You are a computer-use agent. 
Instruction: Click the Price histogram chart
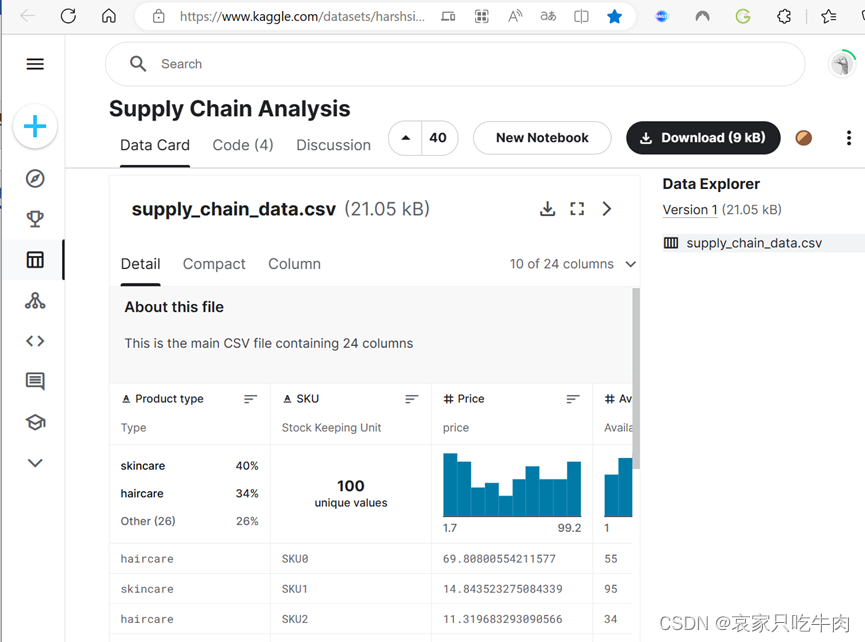pos(512,485)
